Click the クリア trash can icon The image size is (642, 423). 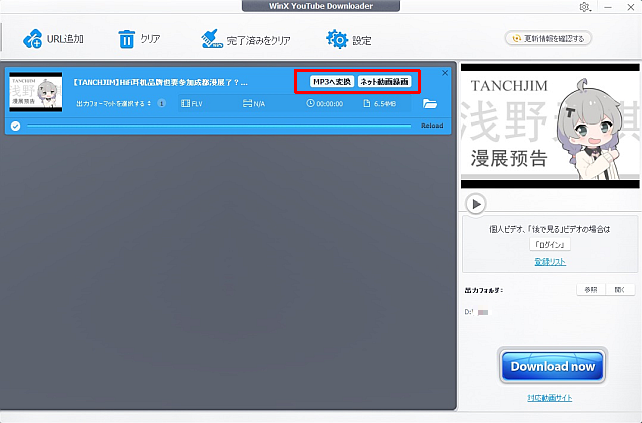click(x=126, y=39)
